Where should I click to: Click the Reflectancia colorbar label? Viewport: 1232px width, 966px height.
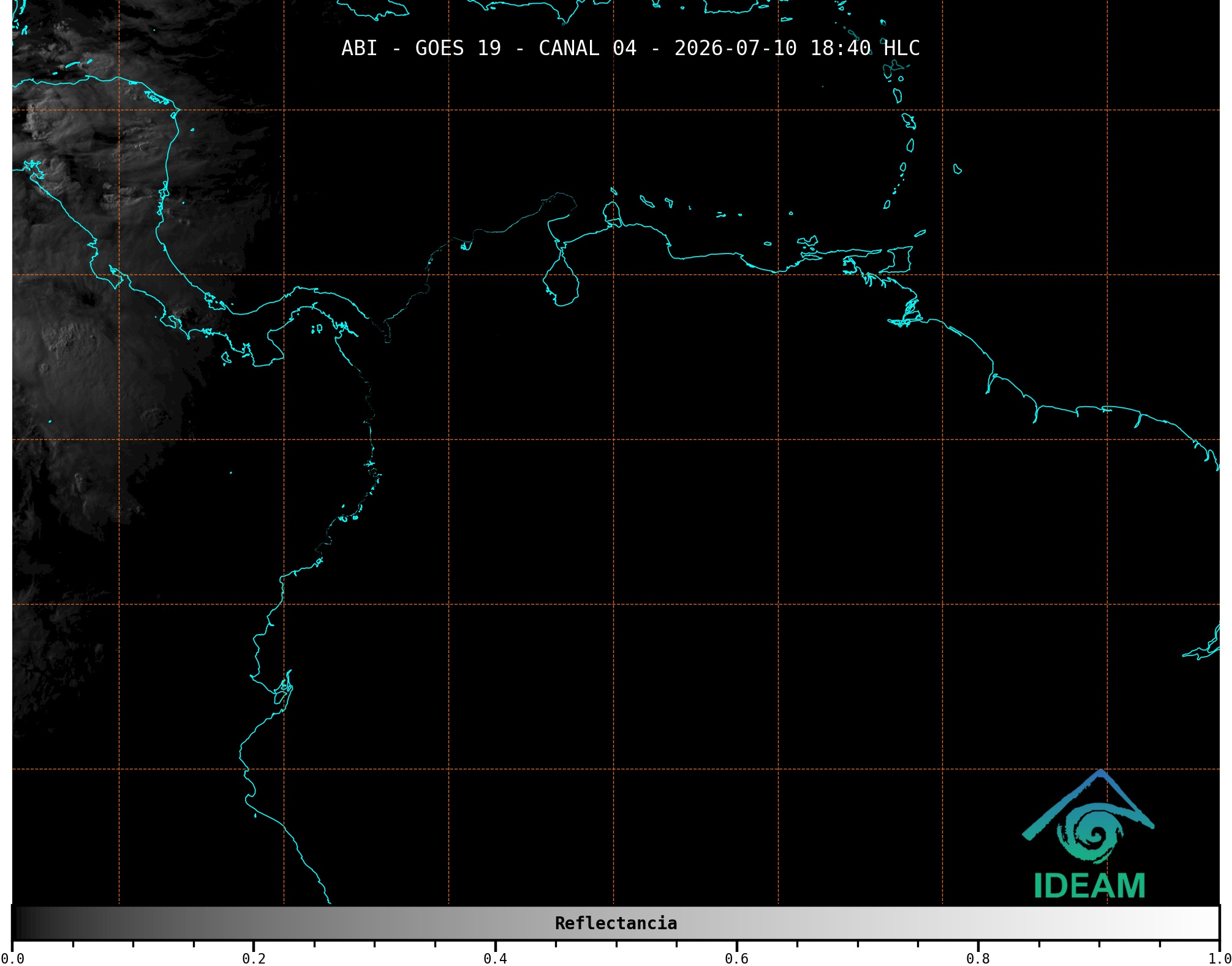[x=616, y=923]
